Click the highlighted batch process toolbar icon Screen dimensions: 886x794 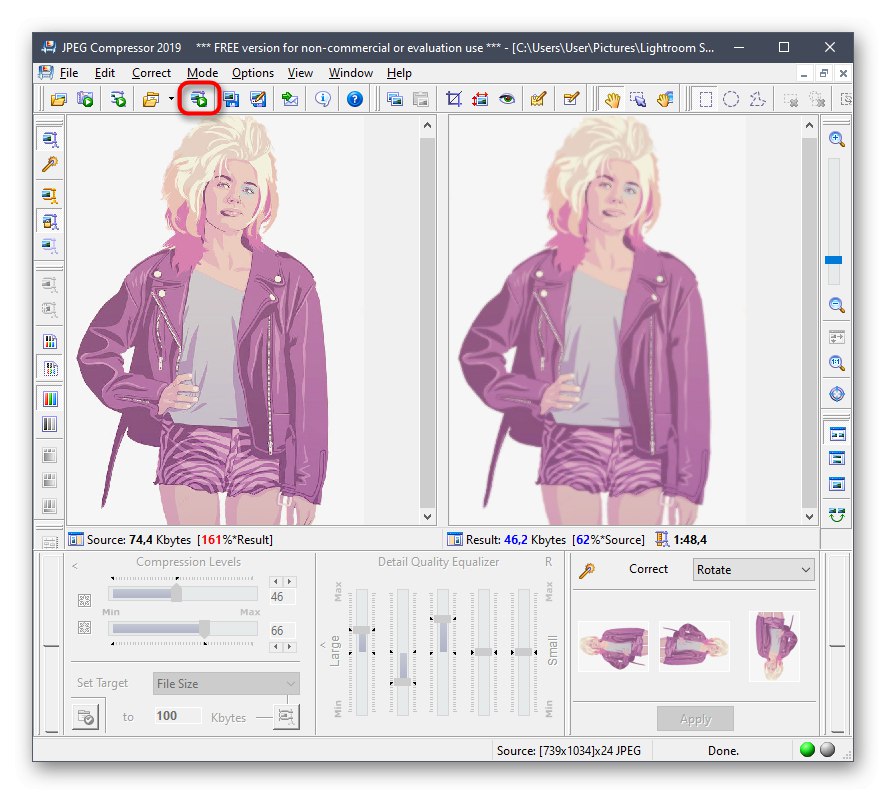198,99
